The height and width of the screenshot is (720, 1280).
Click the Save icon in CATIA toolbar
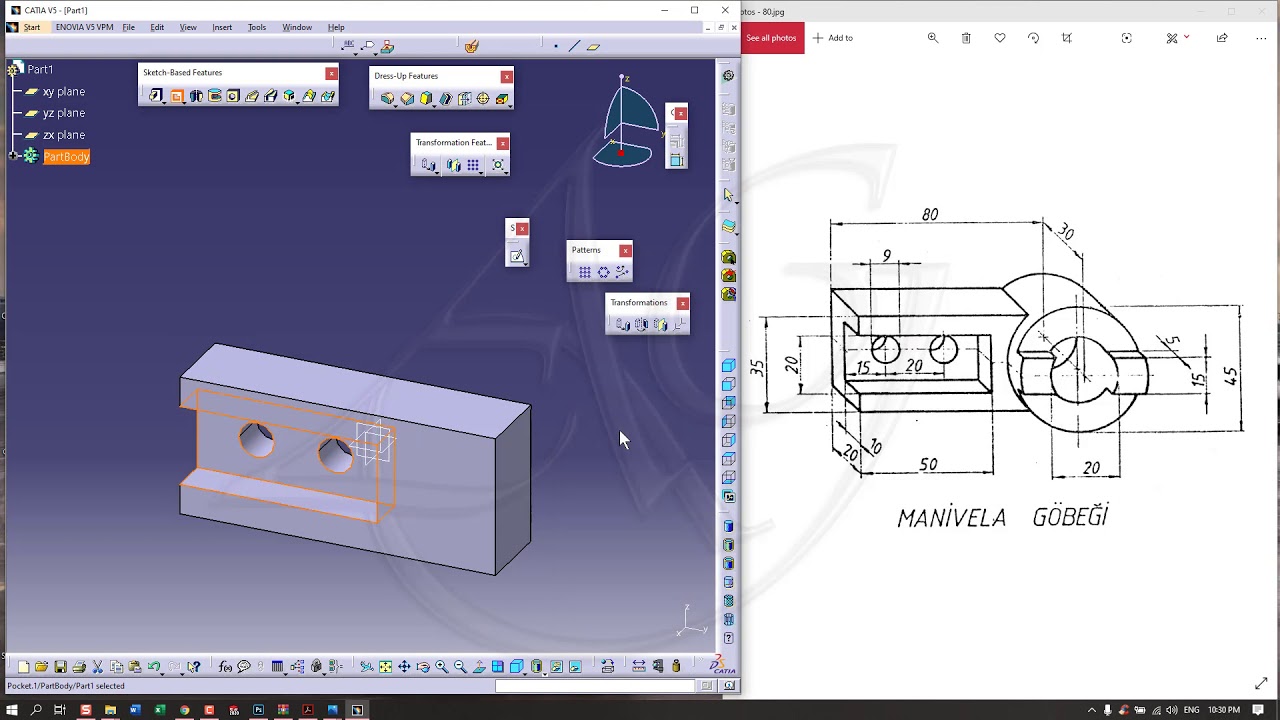[60, 667]
